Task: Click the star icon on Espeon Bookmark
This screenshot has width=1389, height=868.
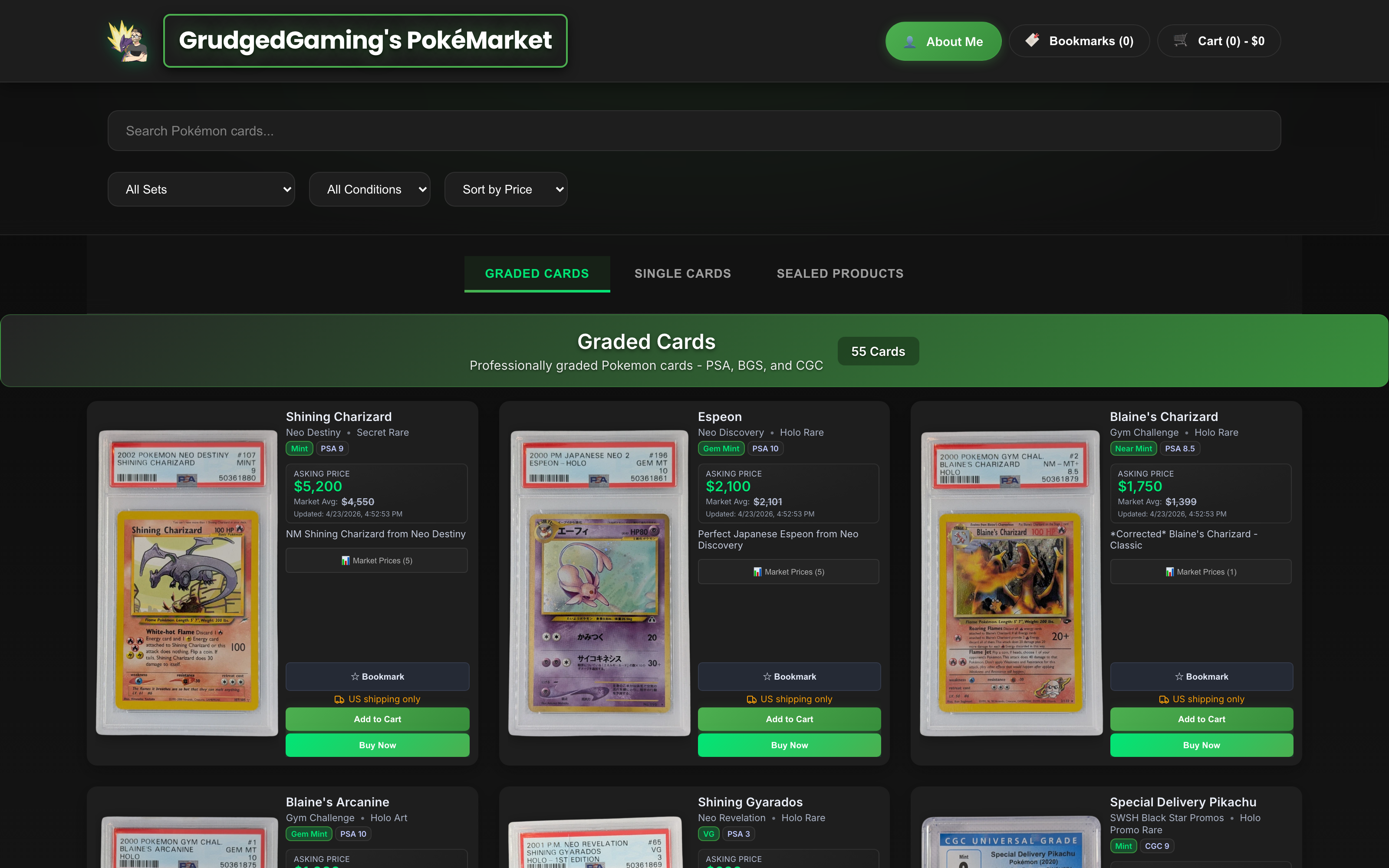Action: click(x=767, y=677)
